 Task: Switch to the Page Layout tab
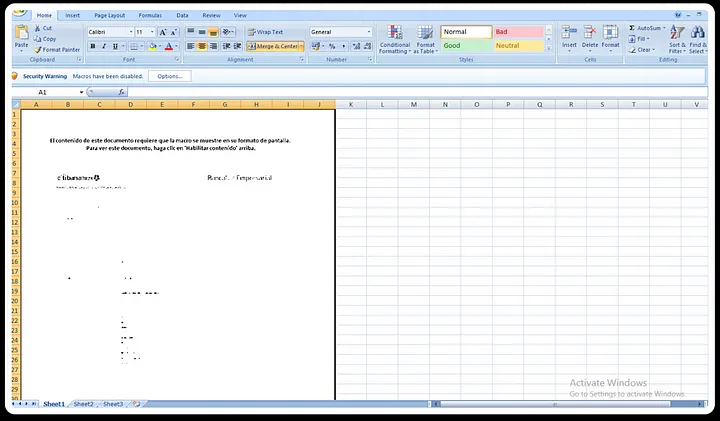tap(110, 16)
